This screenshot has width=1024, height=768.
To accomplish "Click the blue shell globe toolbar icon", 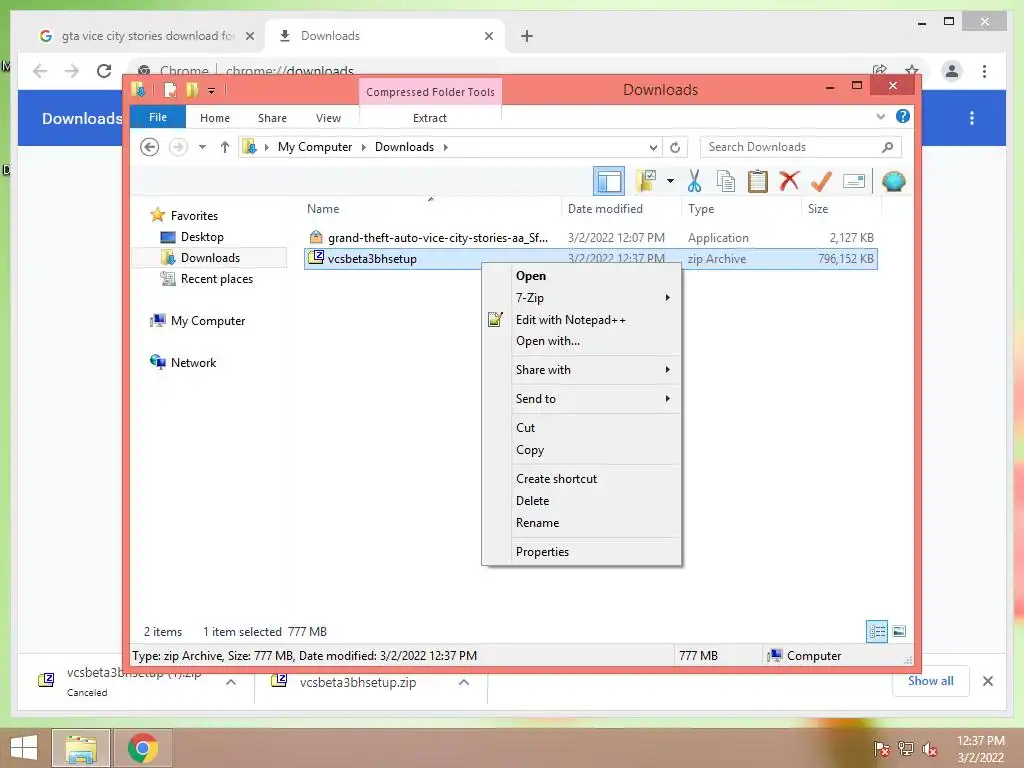I will click(893, 181).
